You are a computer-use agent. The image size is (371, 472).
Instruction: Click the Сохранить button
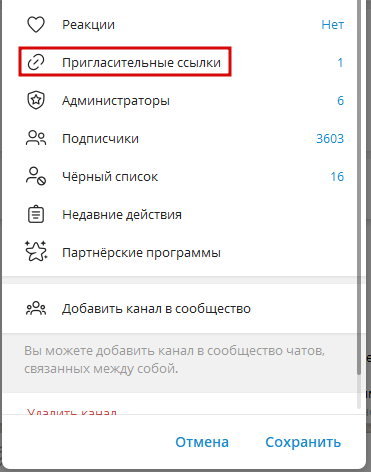[303, 442]
